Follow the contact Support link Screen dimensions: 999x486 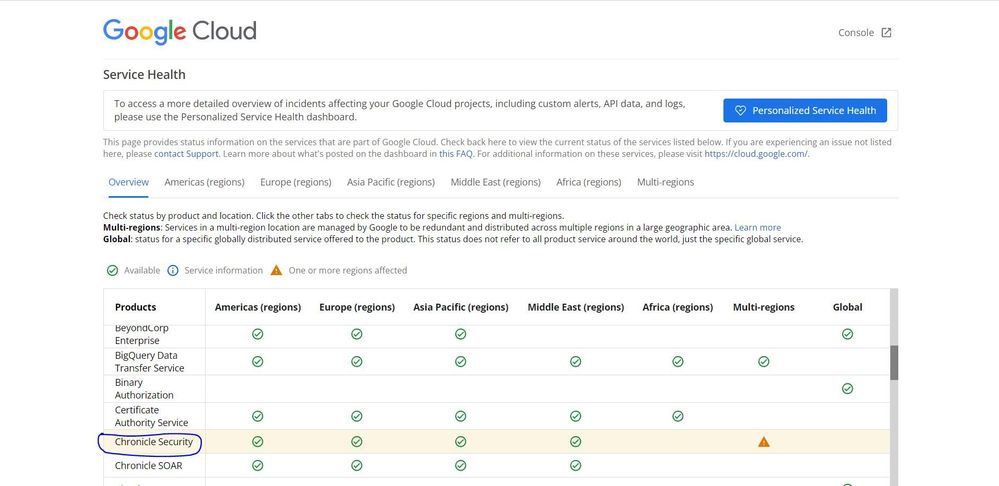pyautogui.click(x=186, y=154)
